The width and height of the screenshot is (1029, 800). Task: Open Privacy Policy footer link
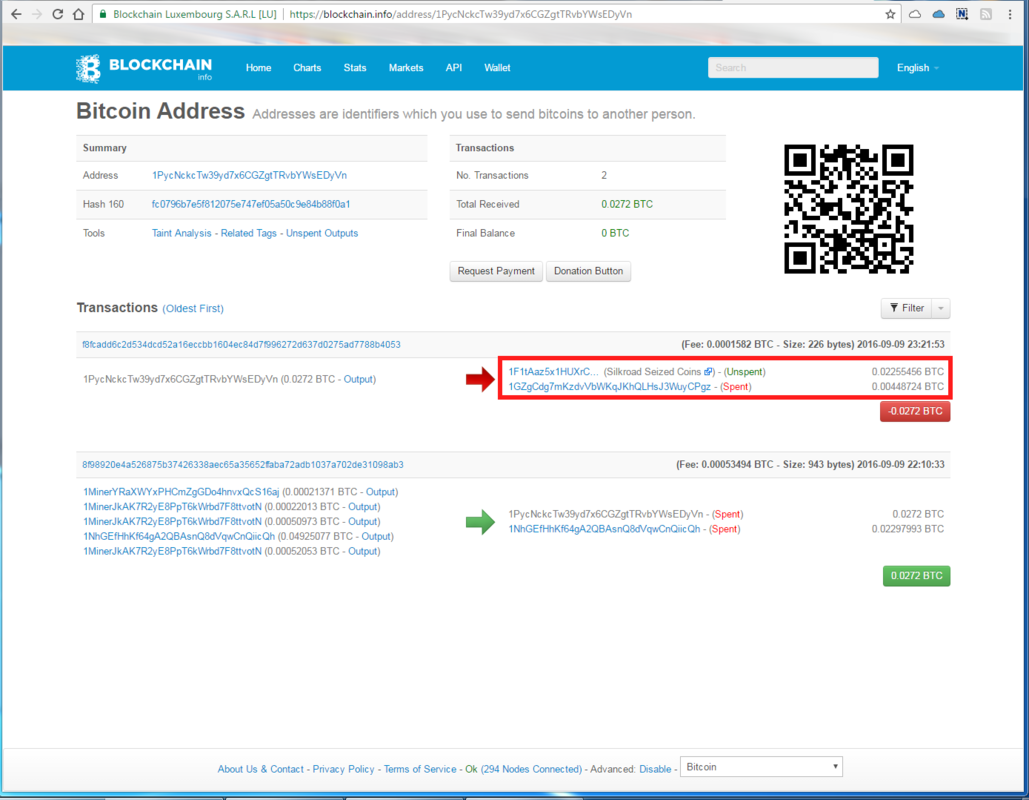pyautogui.click(x=343, y=769)
